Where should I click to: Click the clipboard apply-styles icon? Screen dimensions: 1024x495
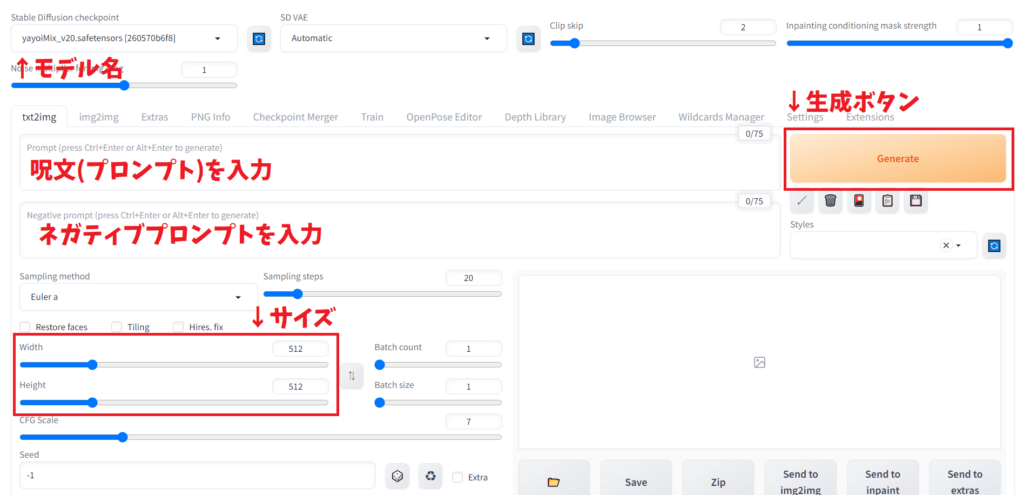[x=887, y=201]
